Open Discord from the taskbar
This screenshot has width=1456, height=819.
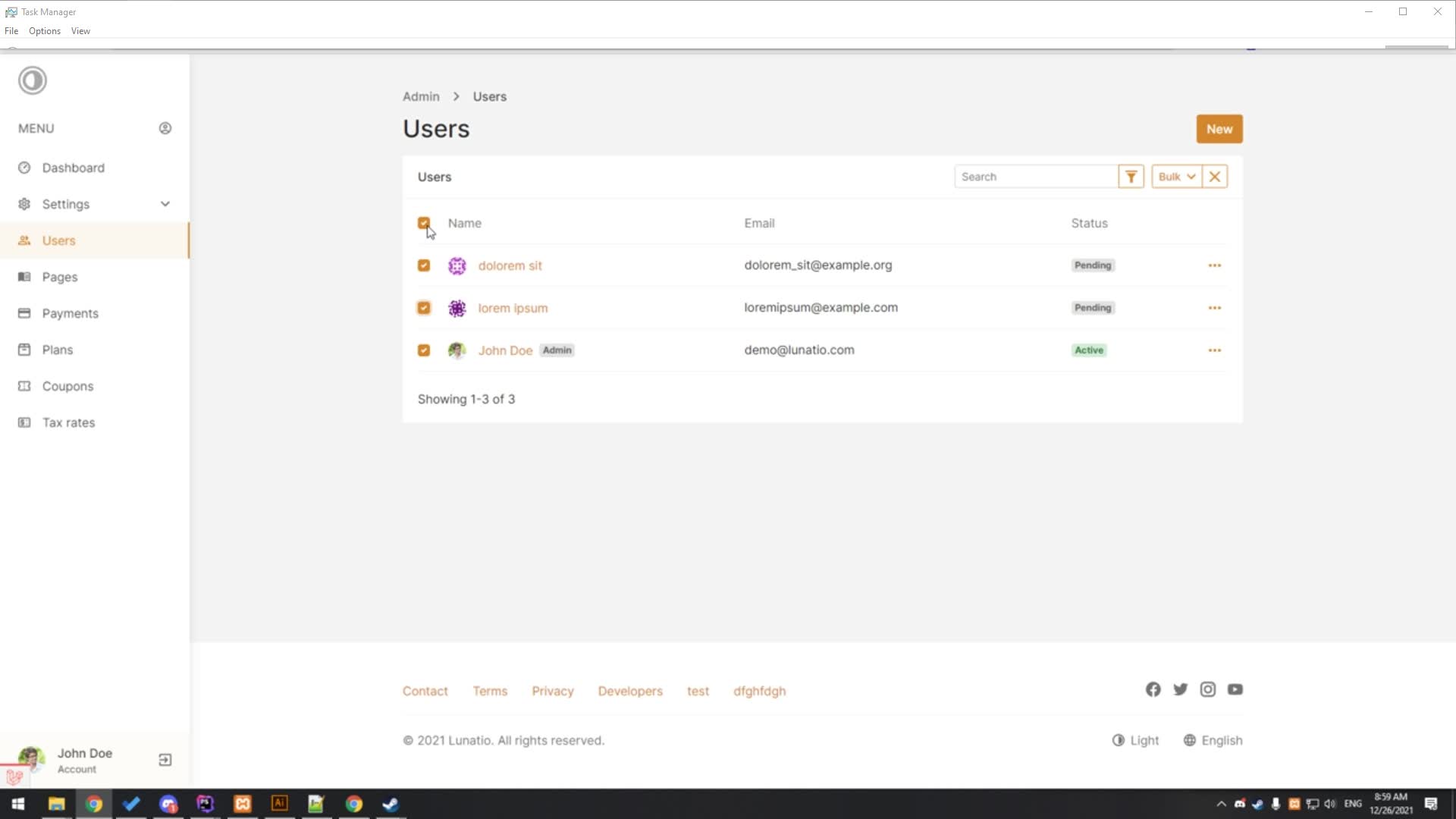[168, 804]
